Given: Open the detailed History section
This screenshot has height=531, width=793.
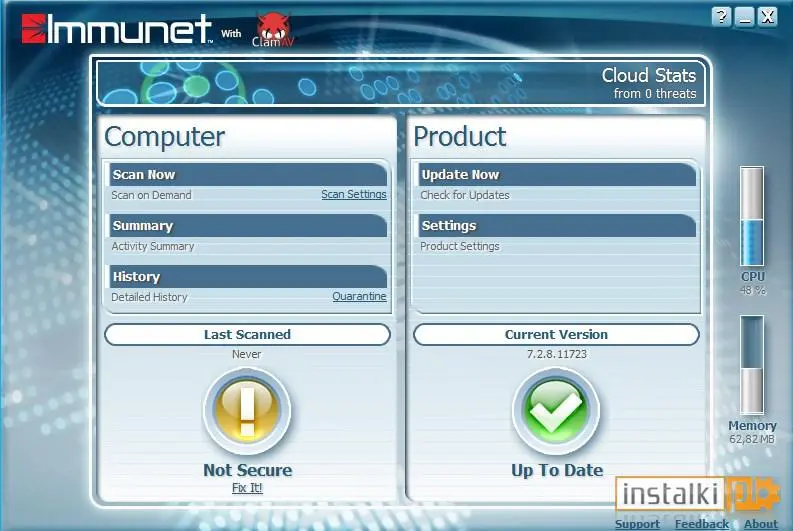Looking at the screenshot, I should (136, 277).
